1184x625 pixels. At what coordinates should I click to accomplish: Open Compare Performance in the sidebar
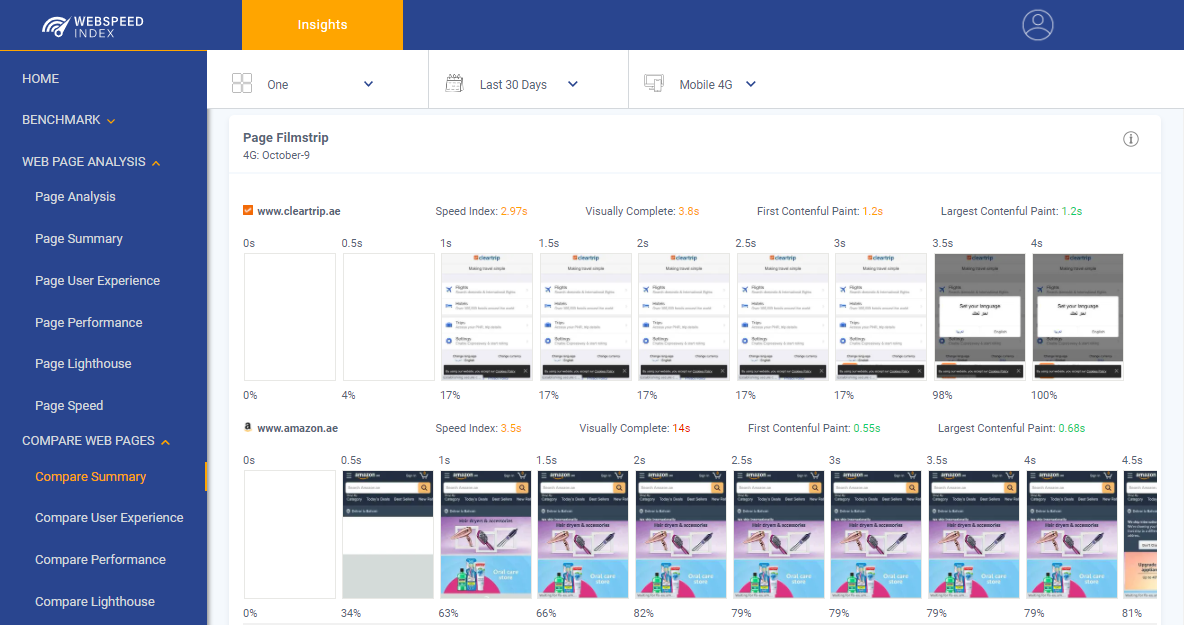click(x=100, y=559)
